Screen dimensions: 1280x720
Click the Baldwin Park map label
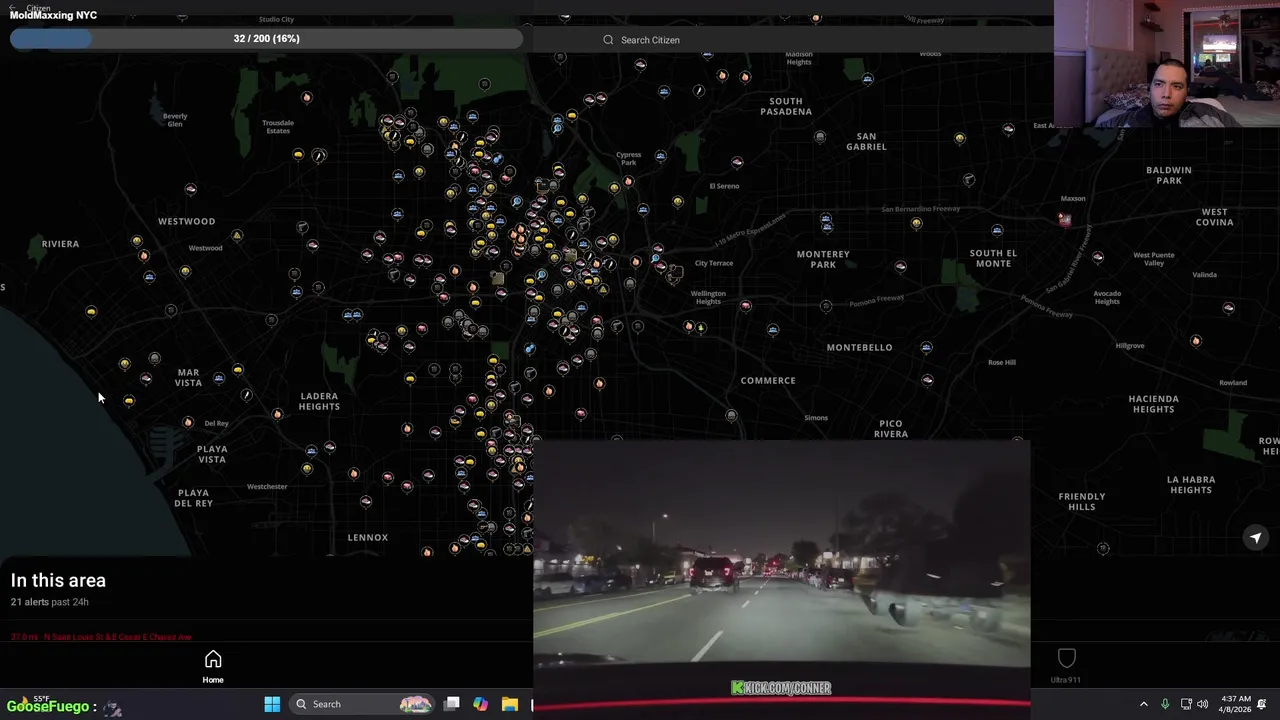(x=1169, y=175)
